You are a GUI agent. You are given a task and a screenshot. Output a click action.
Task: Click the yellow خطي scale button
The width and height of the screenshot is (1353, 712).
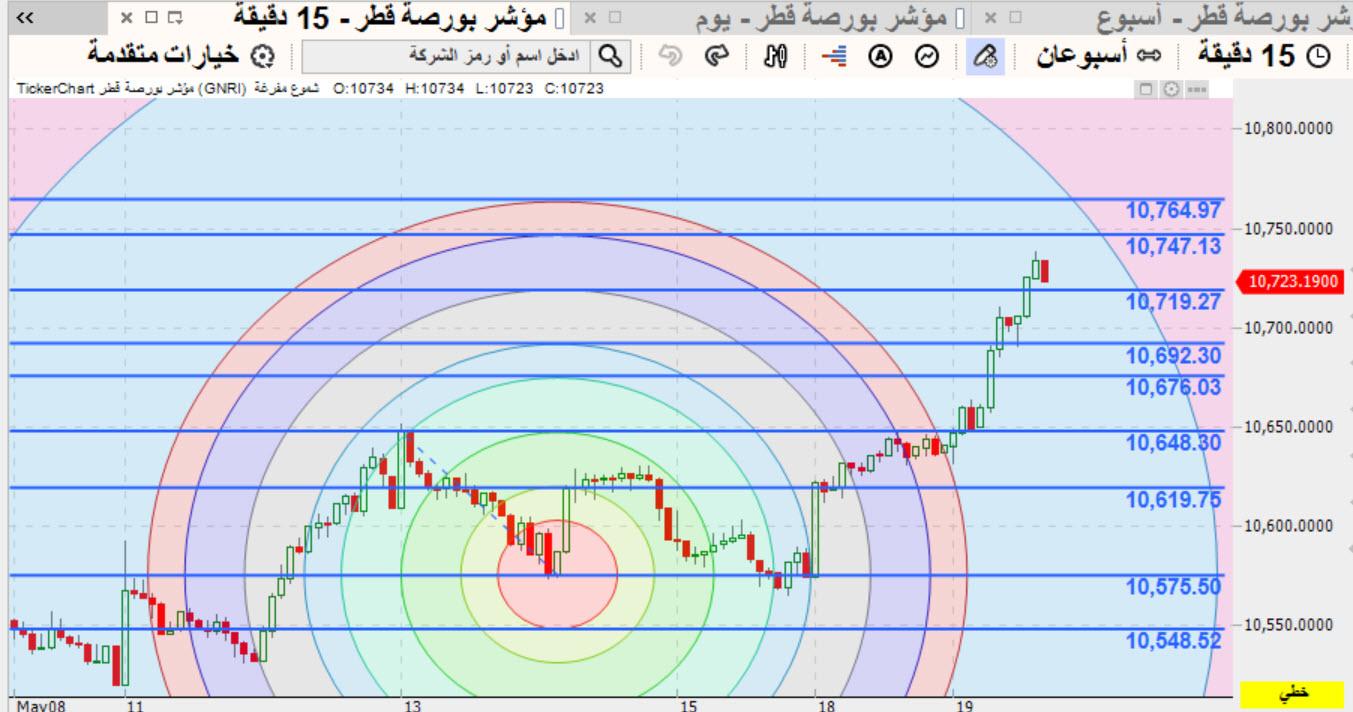click(x=1293, y=692)
